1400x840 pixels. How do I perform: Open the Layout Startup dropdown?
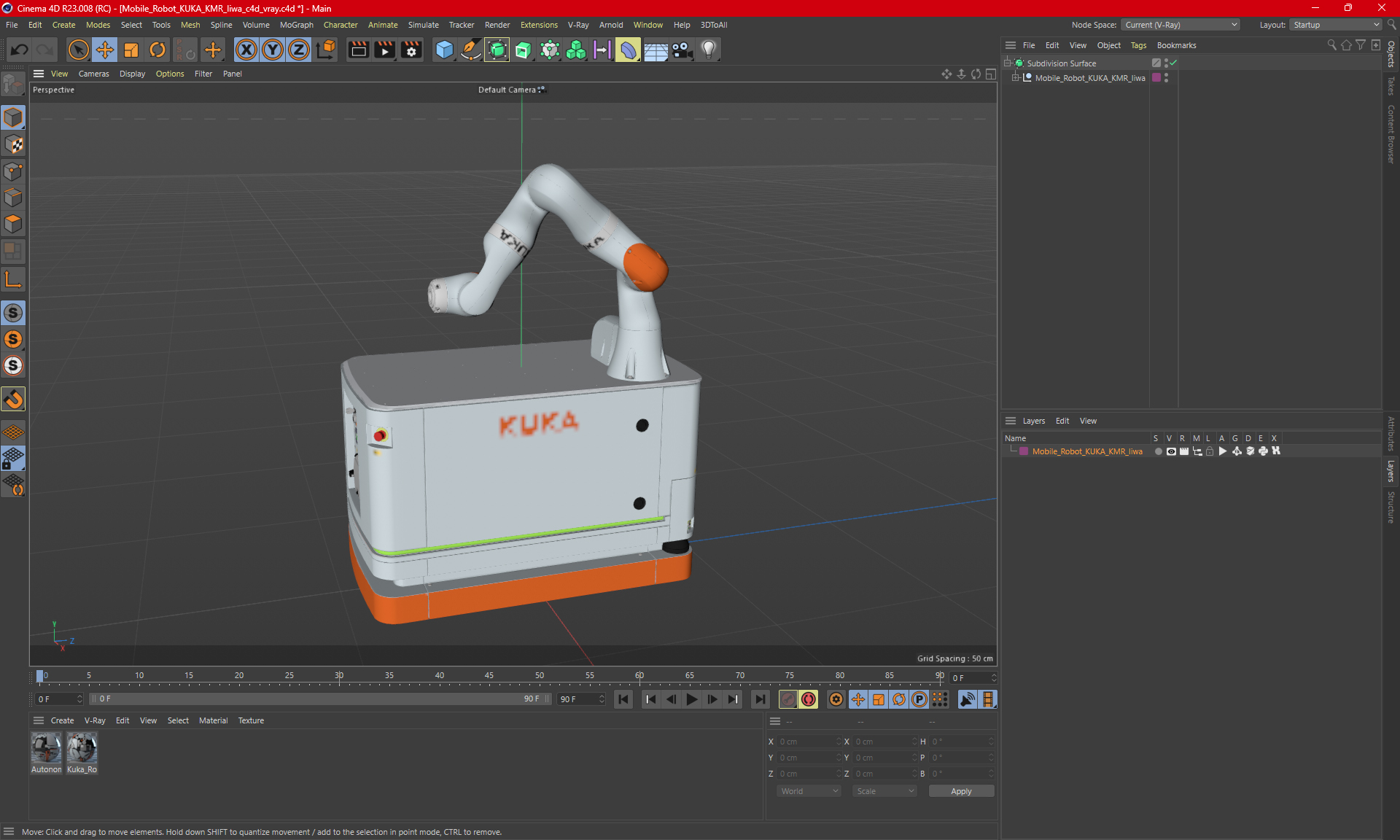(x=1336, y=25)
